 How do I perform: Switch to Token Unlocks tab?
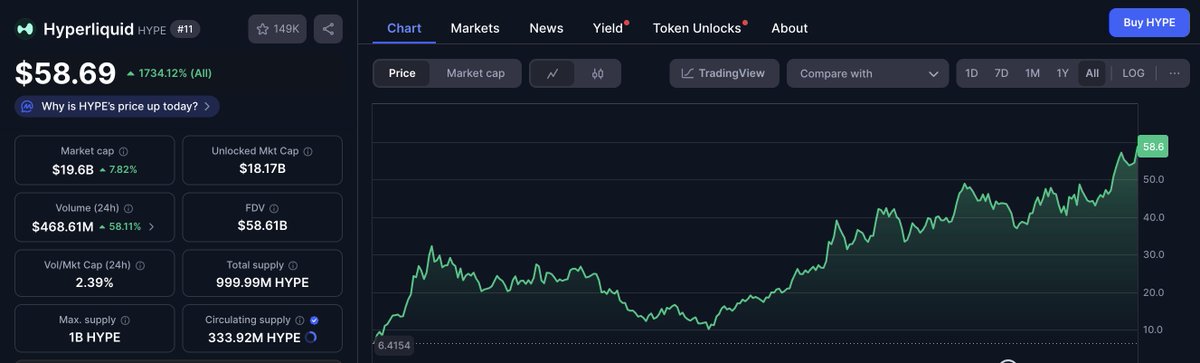698,28
